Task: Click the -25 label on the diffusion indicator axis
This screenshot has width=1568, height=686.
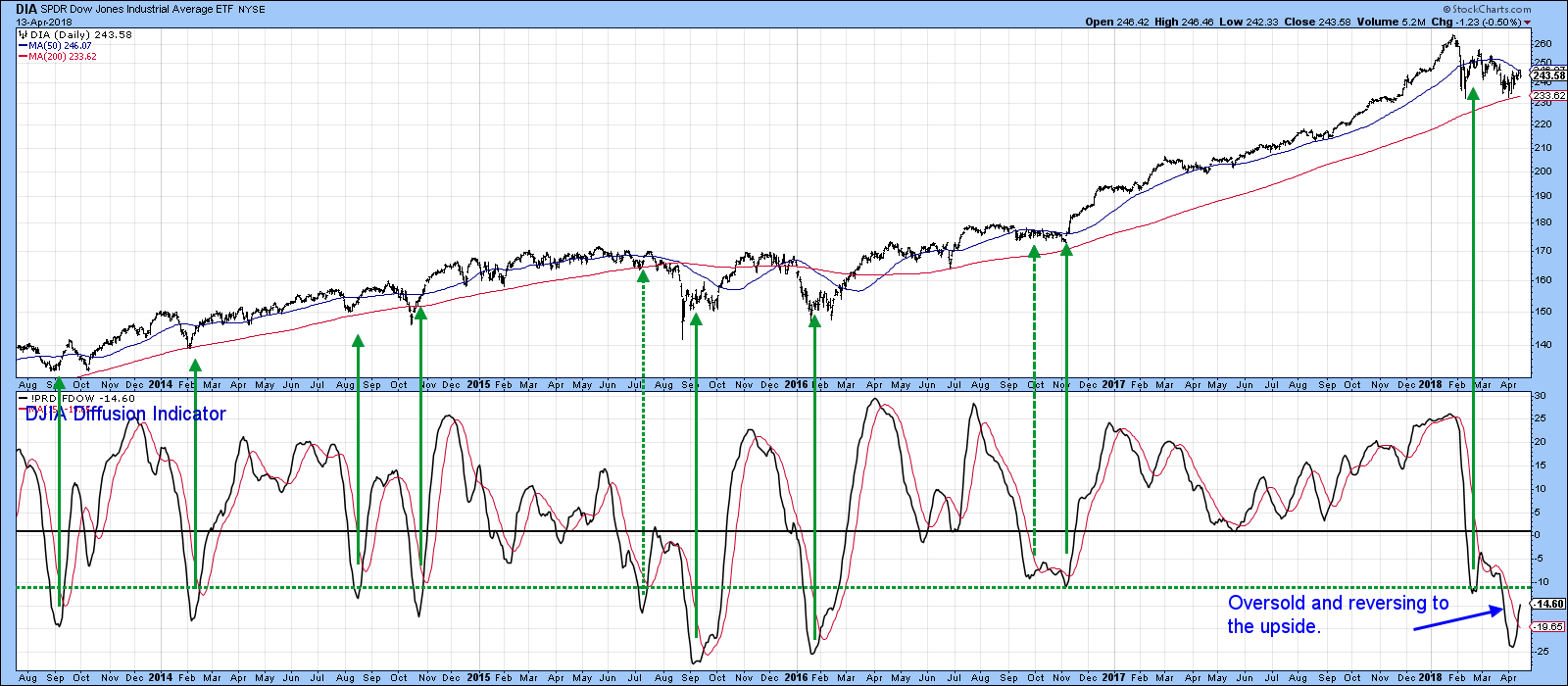Action: point(1541,652)
